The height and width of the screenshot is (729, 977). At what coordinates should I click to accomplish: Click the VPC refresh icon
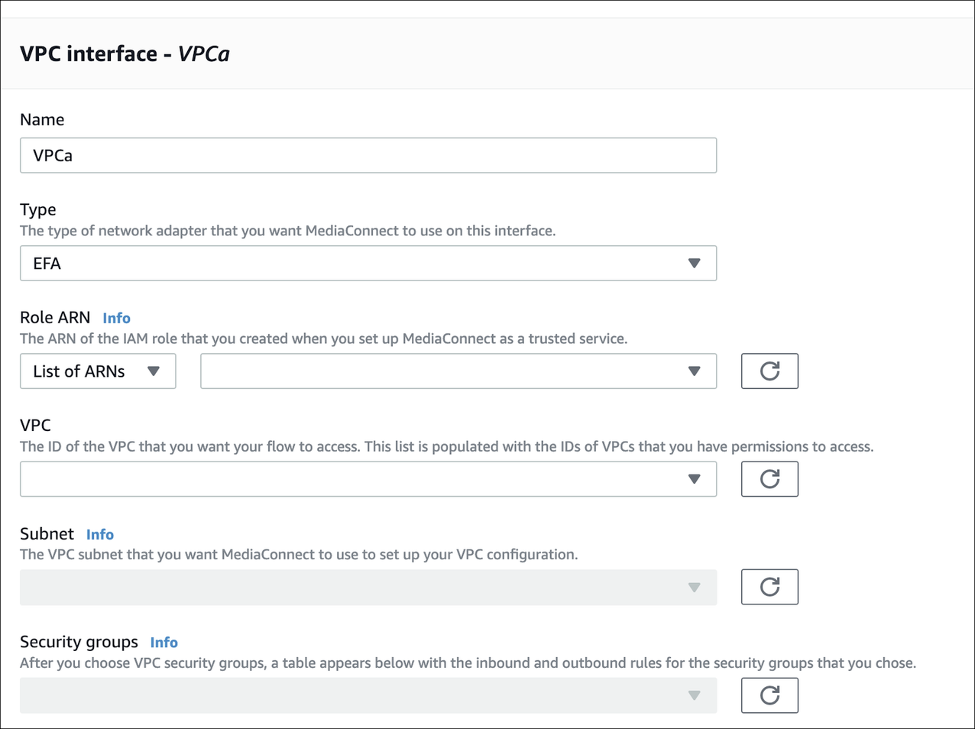click(x=769, y=479)
